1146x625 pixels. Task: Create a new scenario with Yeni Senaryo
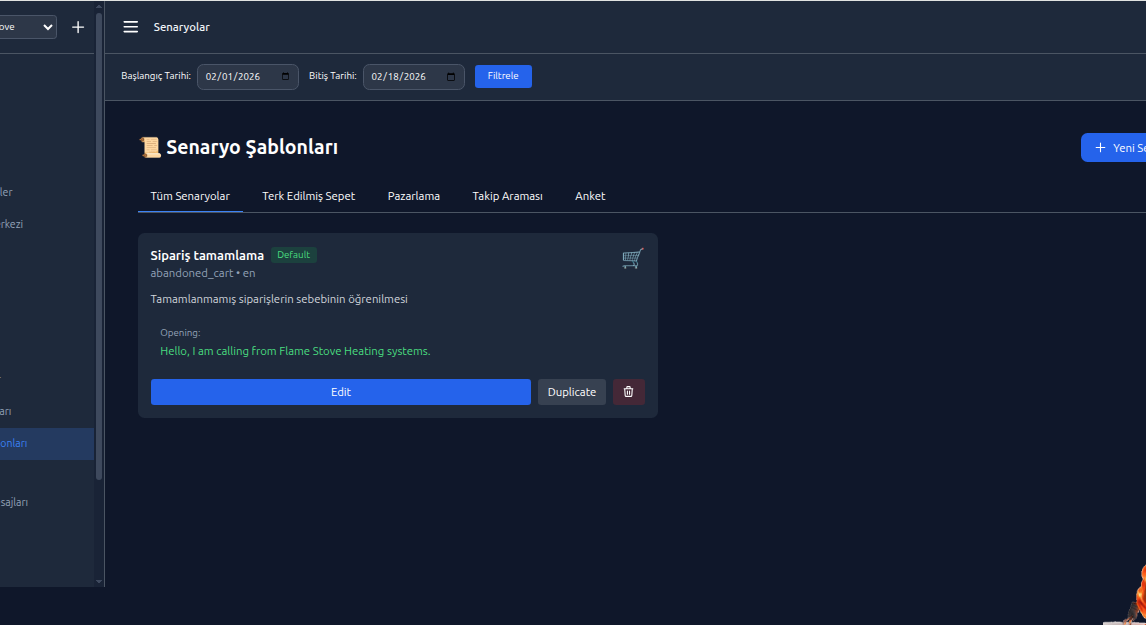pyautogui.click(x=1120, y=147)
